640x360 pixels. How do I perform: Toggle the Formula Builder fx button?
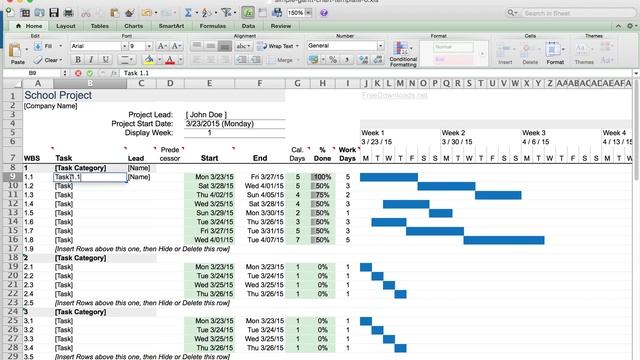coord(248,13)
